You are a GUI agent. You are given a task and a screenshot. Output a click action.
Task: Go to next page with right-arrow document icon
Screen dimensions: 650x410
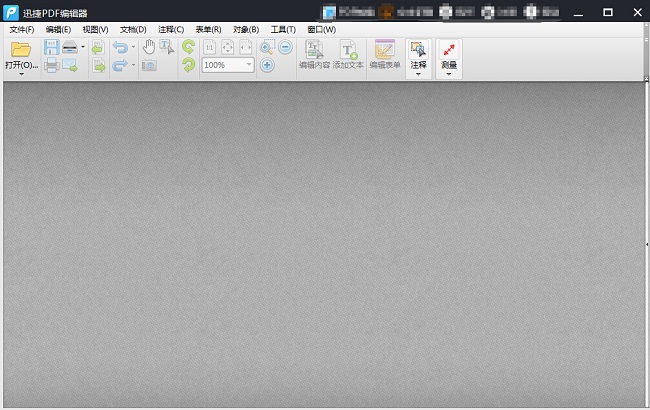click(99, 65)
